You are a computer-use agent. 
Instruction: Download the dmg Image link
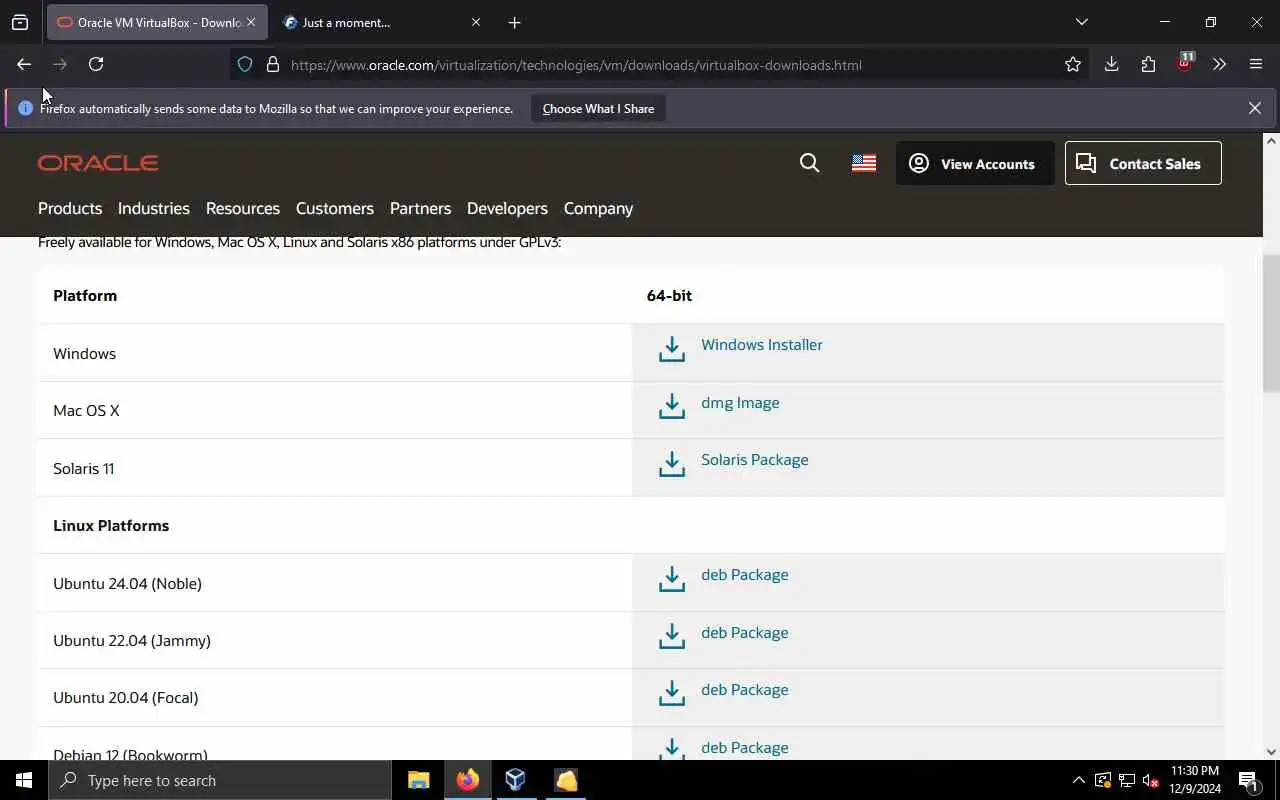tap(740, 402)
